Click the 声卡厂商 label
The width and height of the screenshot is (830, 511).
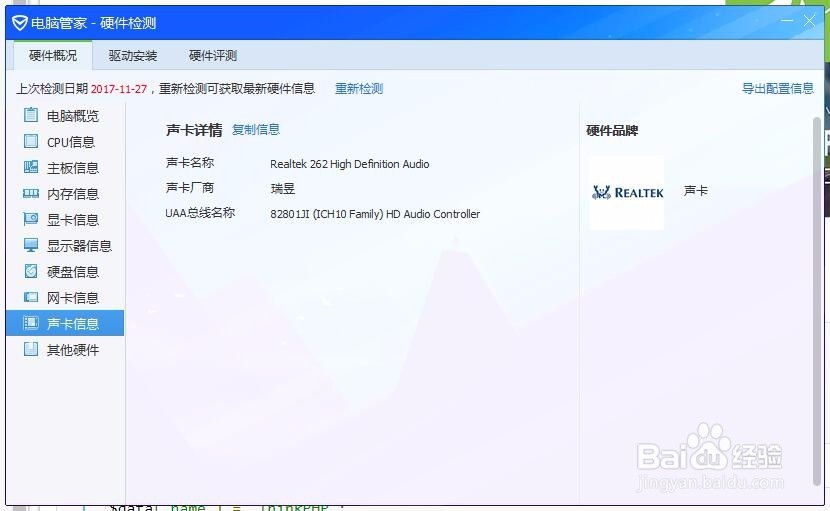pos(190,187)
